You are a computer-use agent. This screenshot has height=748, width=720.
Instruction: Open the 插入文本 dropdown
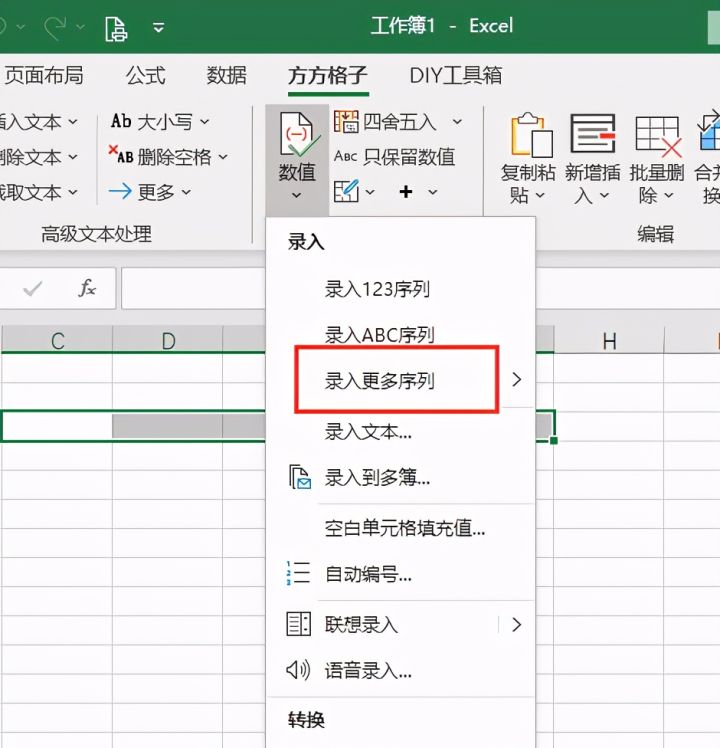pyautogui.click(x=39, y=122)
